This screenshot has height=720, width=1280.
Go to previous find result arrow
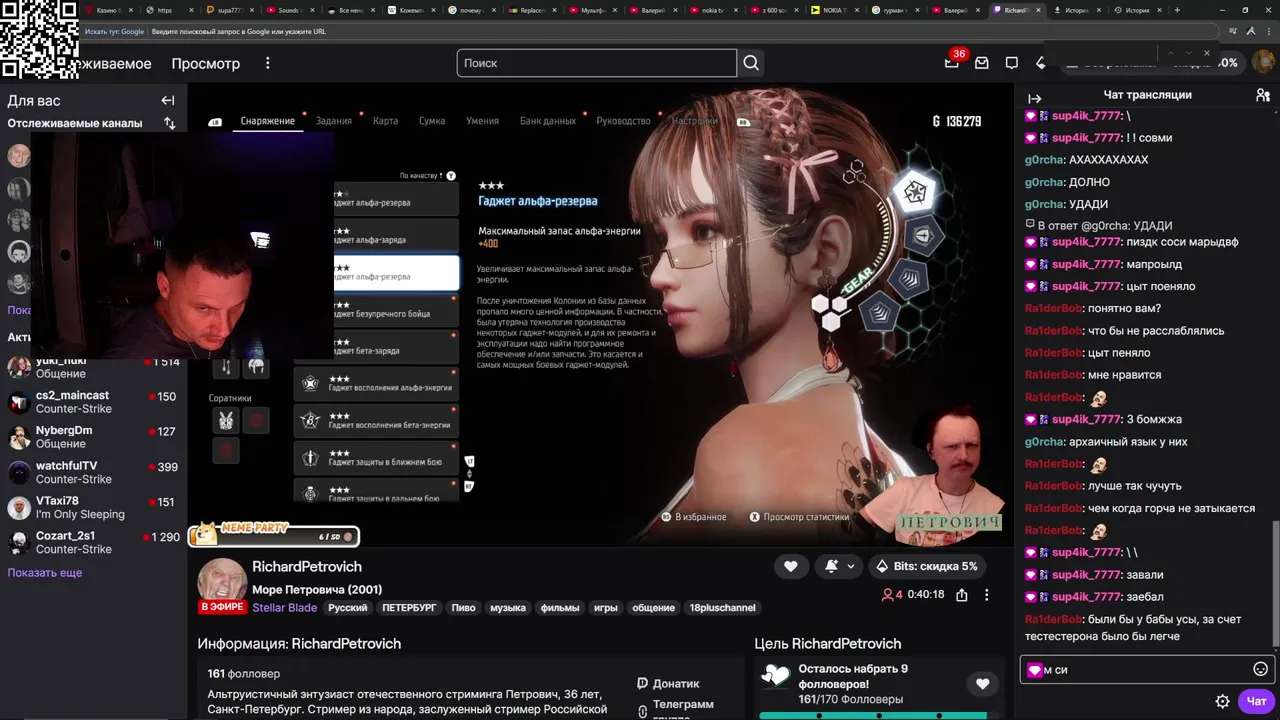pyautogui.click(x=1172, y=53)
